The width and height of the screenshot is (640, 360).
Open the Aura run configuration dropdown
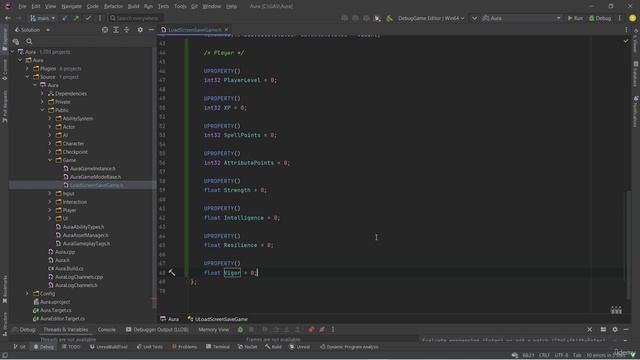pos(522,18)
